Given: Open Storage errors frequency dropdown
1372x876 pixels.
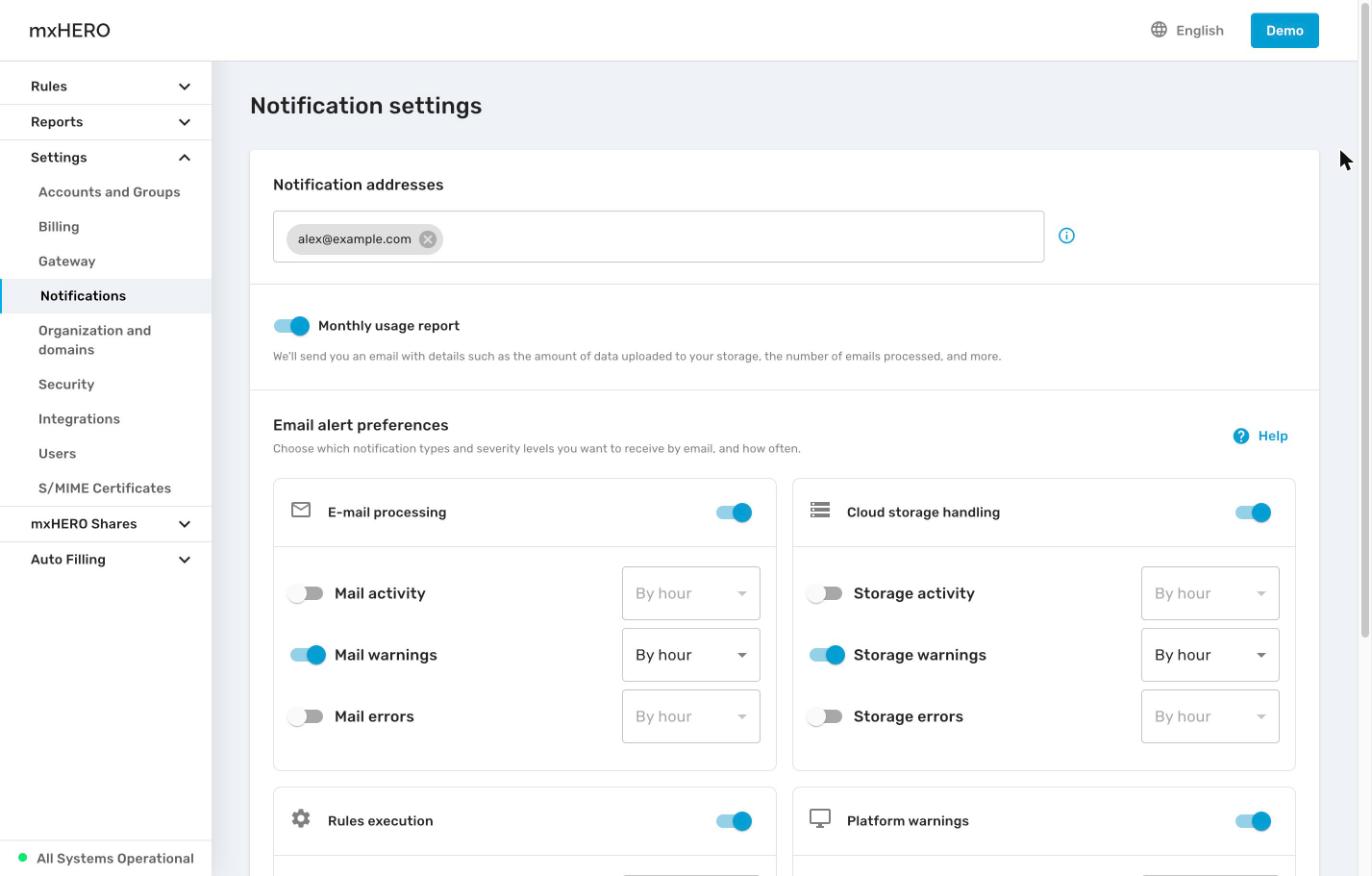Looking at the screenshot, I should click(x=1210, y=717).
